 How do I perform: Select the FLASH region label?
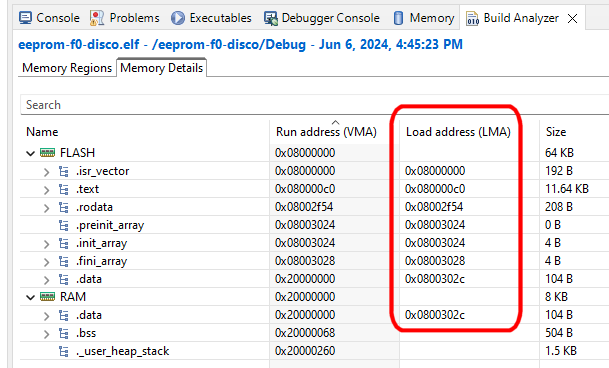pyautogui.click(x=77, y=153)
